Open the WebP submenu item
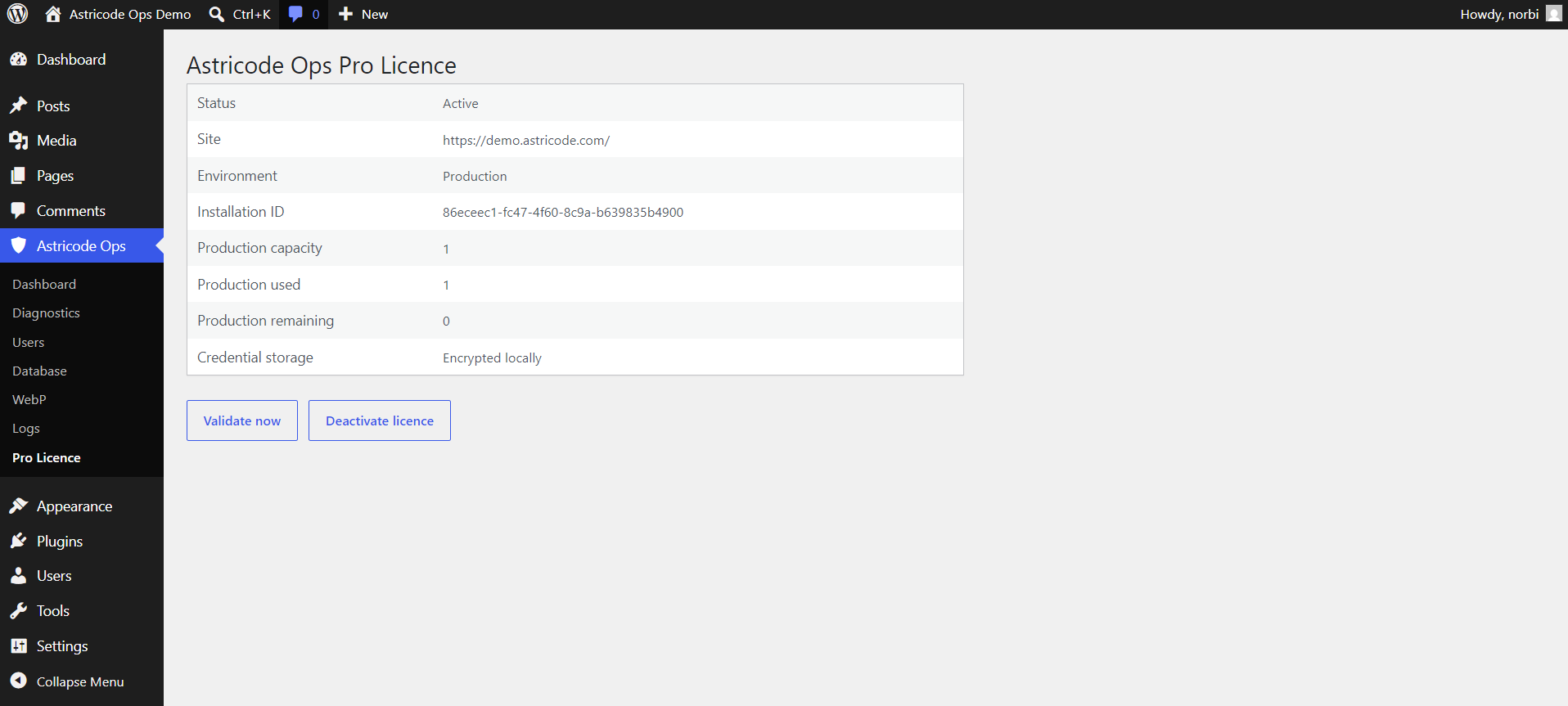This screenshot has height=706, width=1568. tap(29, 399)
